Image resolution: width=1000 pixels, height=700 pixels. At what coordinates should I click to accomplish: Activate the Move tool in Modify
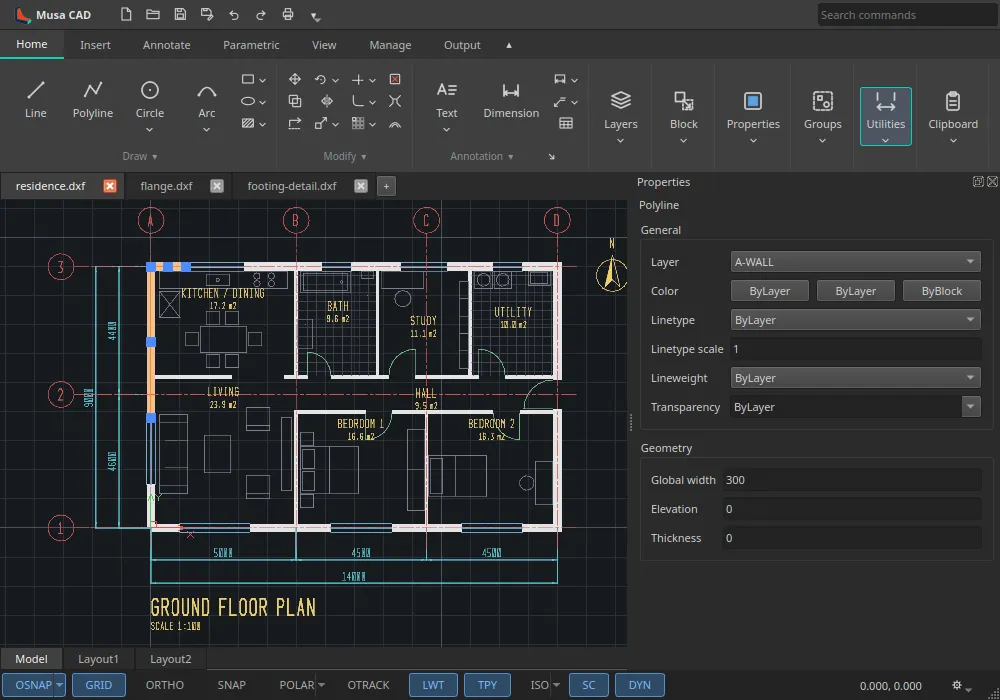pyautogui.click(x=295, y=79)
